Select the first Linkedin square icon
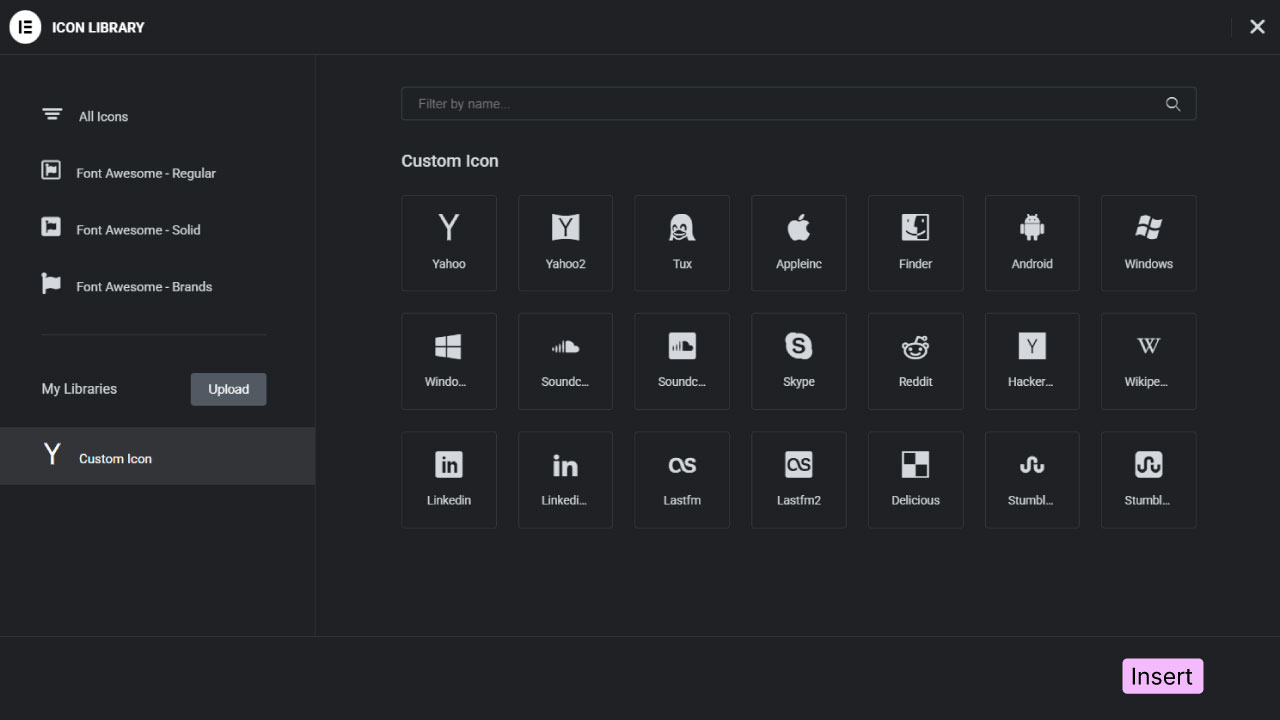 (x=448, y=479)
